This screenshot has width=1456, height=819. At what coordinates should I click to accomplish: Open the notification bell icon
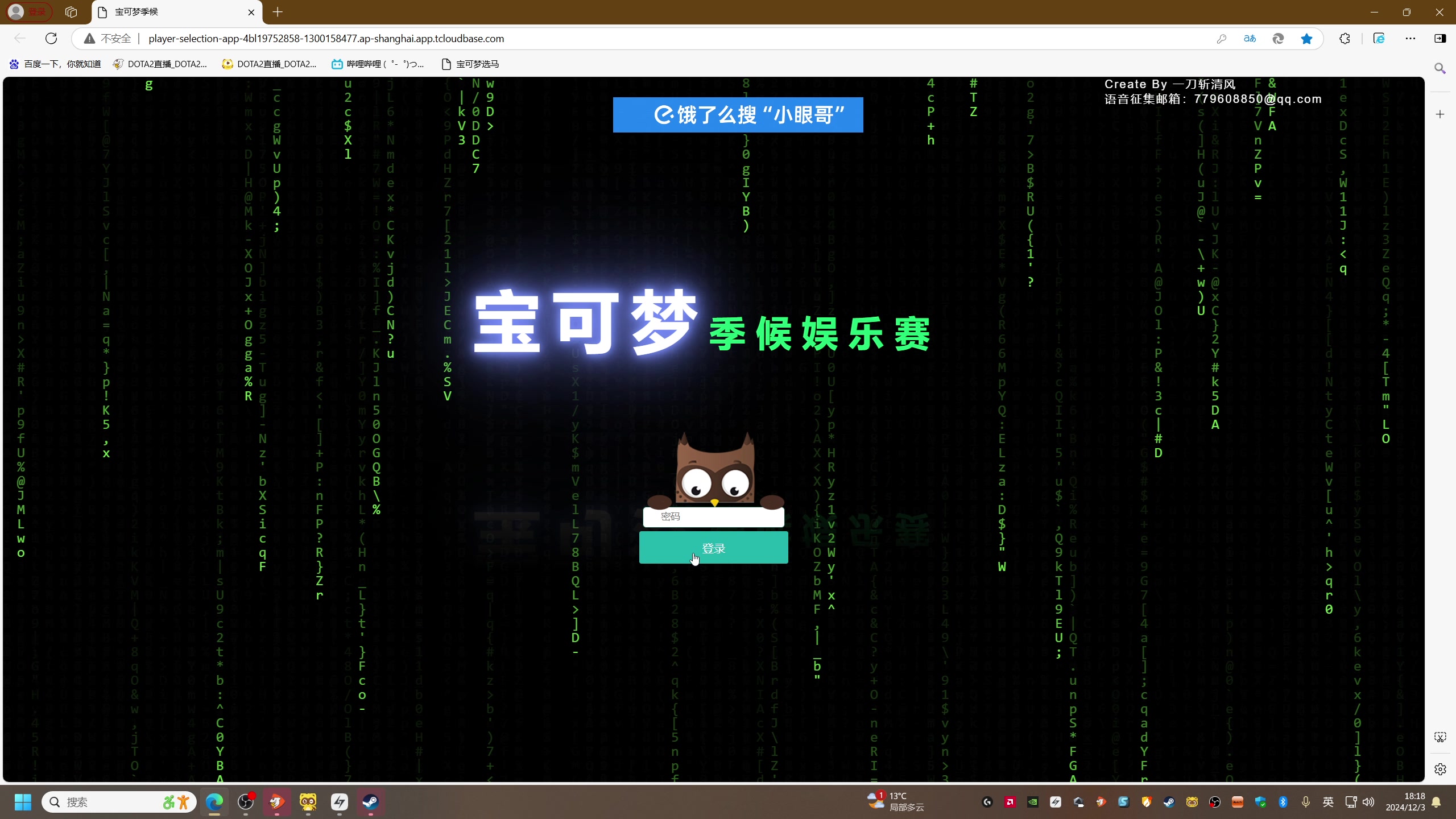[x=1437, y=802]
